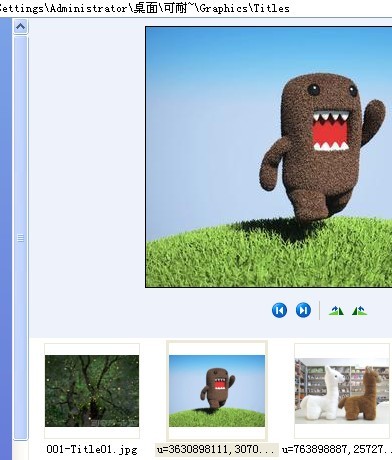Click the scrollbar up arrow
The image size is (392, 460).
tap(21, 27)
